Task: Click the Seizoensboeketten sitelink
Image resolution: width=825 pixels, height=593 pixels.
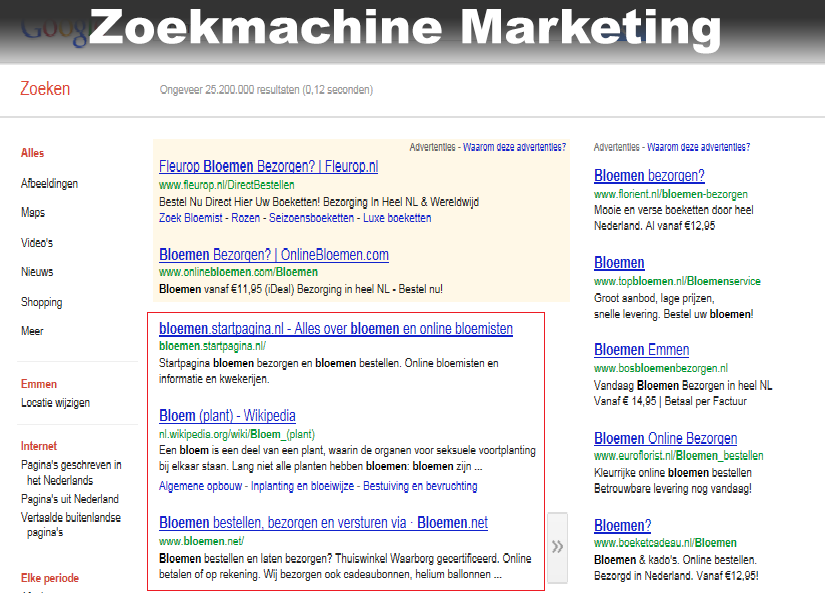Action: click(311, 218)
